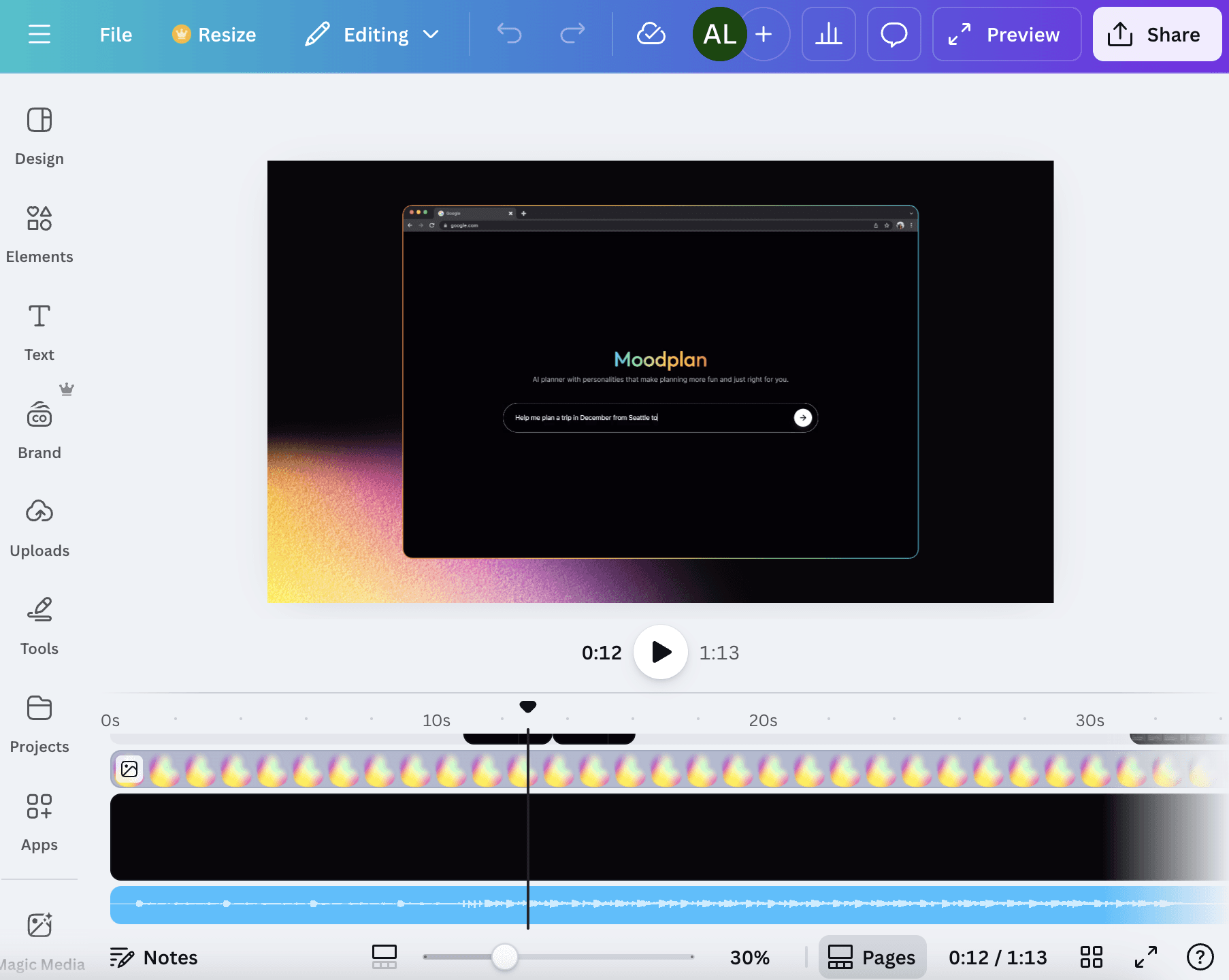Click the 10s mark on the timeline ruler

tap(436, 720)
